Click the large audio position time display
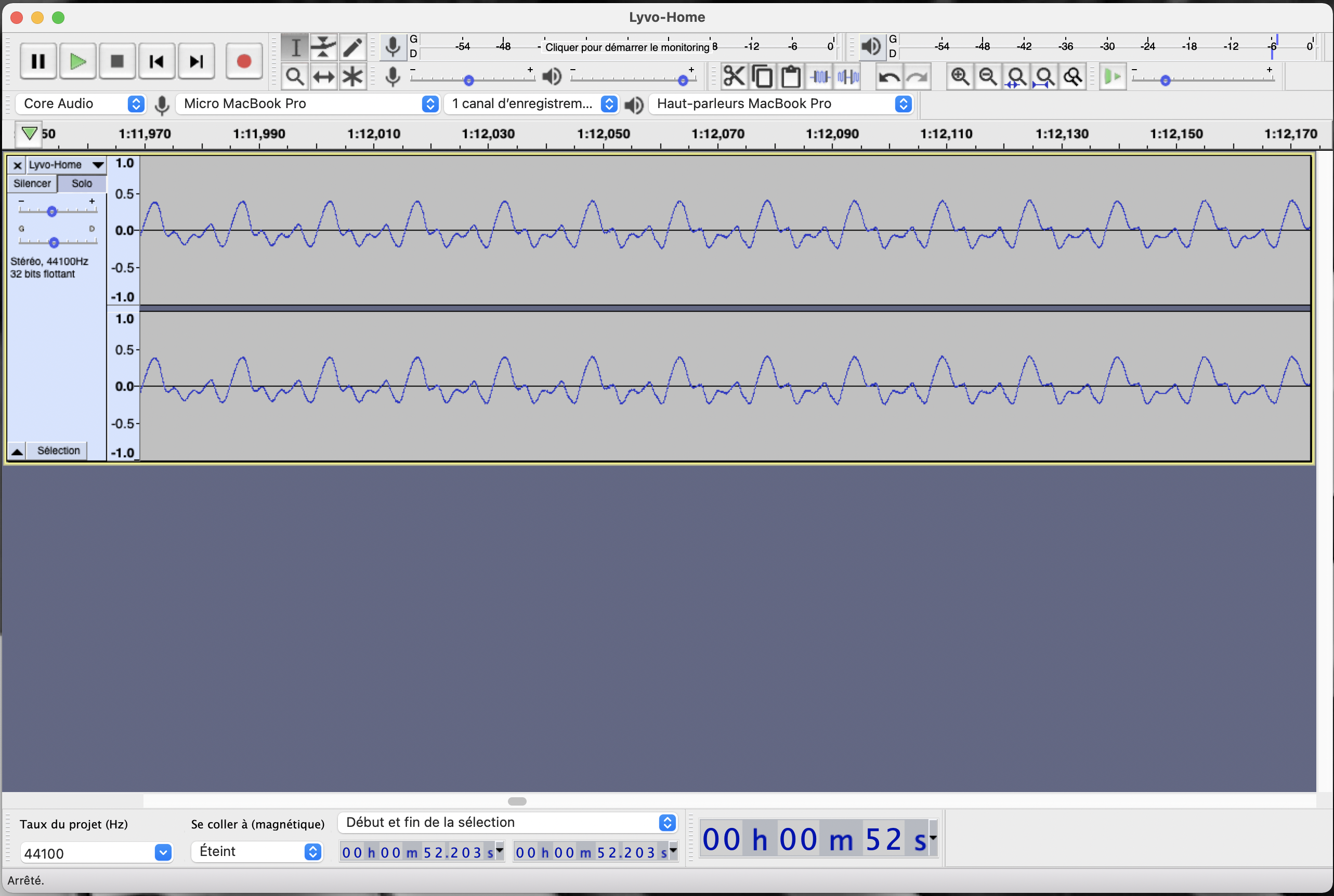 [x=814, y=839]
